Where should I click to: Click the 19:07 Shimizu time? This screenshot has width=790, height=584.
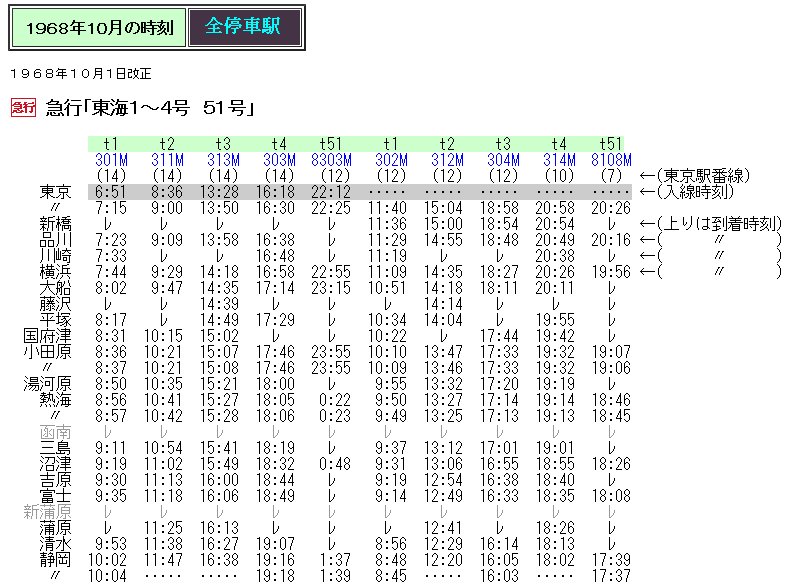275,544
